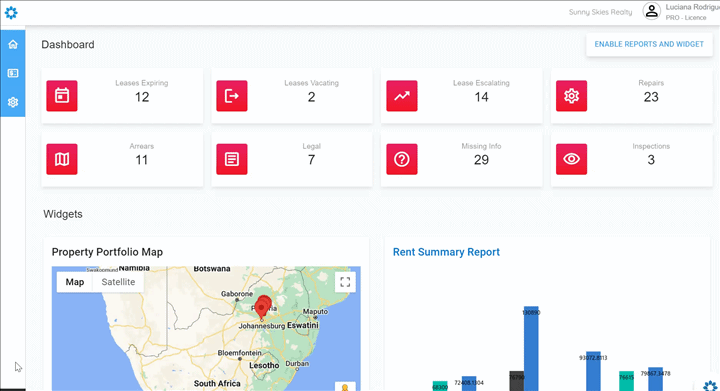The height and width of the screenshot is (391, 720).
Task: Click the tallest blue bar in chart
Action: 531,348
